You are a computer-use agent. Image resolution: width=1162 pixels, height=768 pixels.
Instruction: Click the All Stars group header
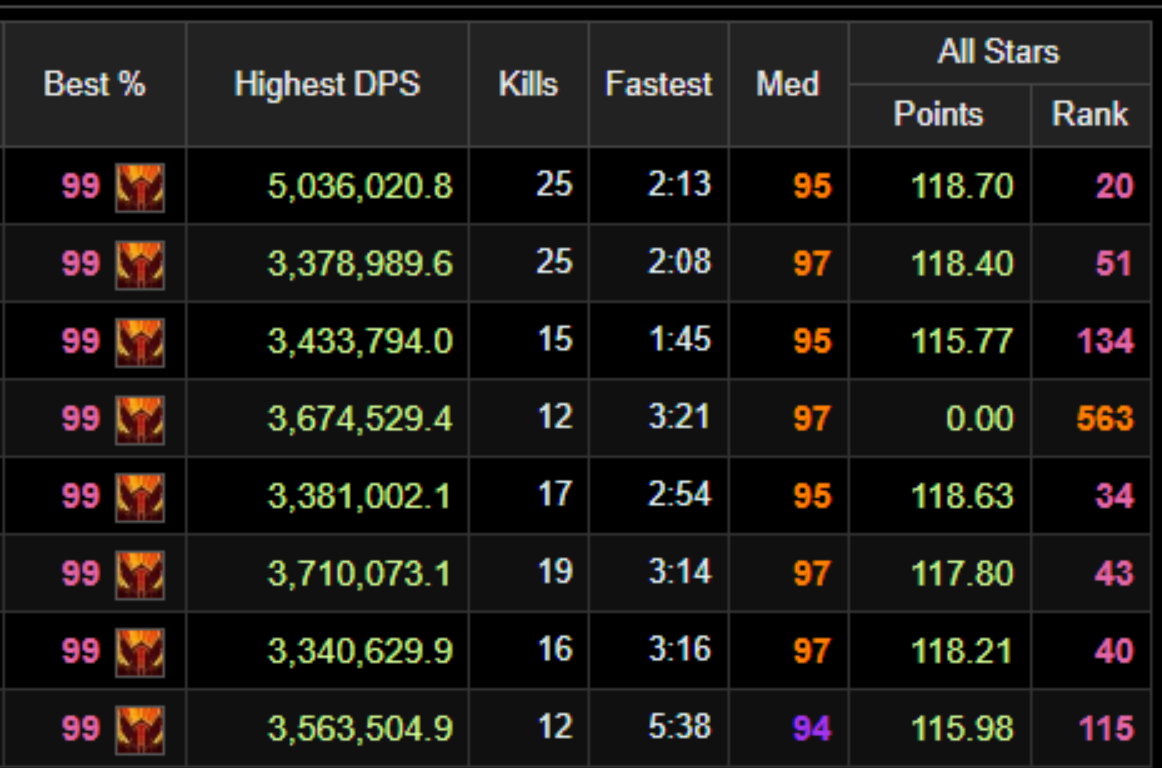[998, 52]
